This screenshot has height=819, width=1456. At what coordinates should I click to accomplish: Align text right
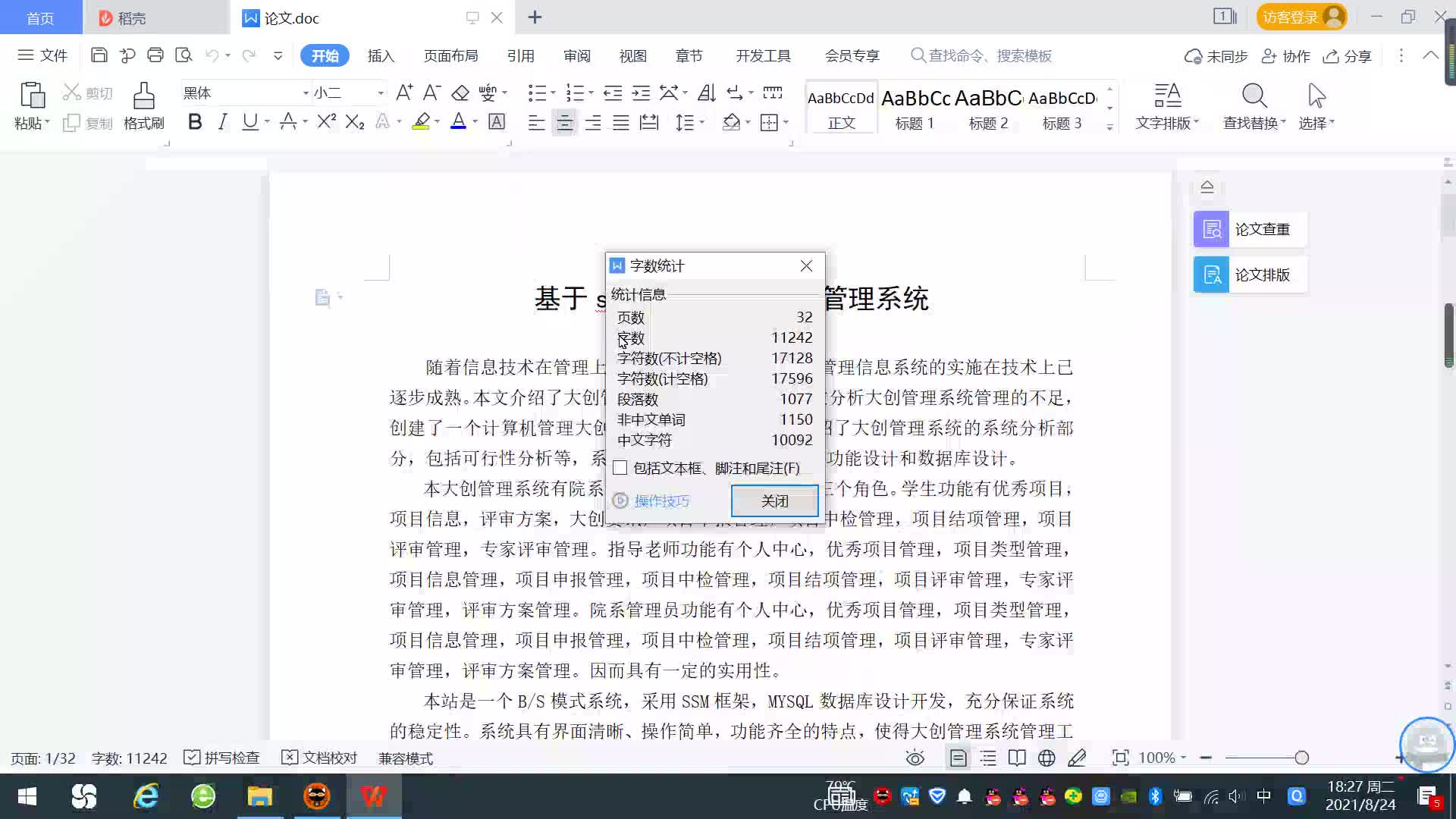point(593,122)
